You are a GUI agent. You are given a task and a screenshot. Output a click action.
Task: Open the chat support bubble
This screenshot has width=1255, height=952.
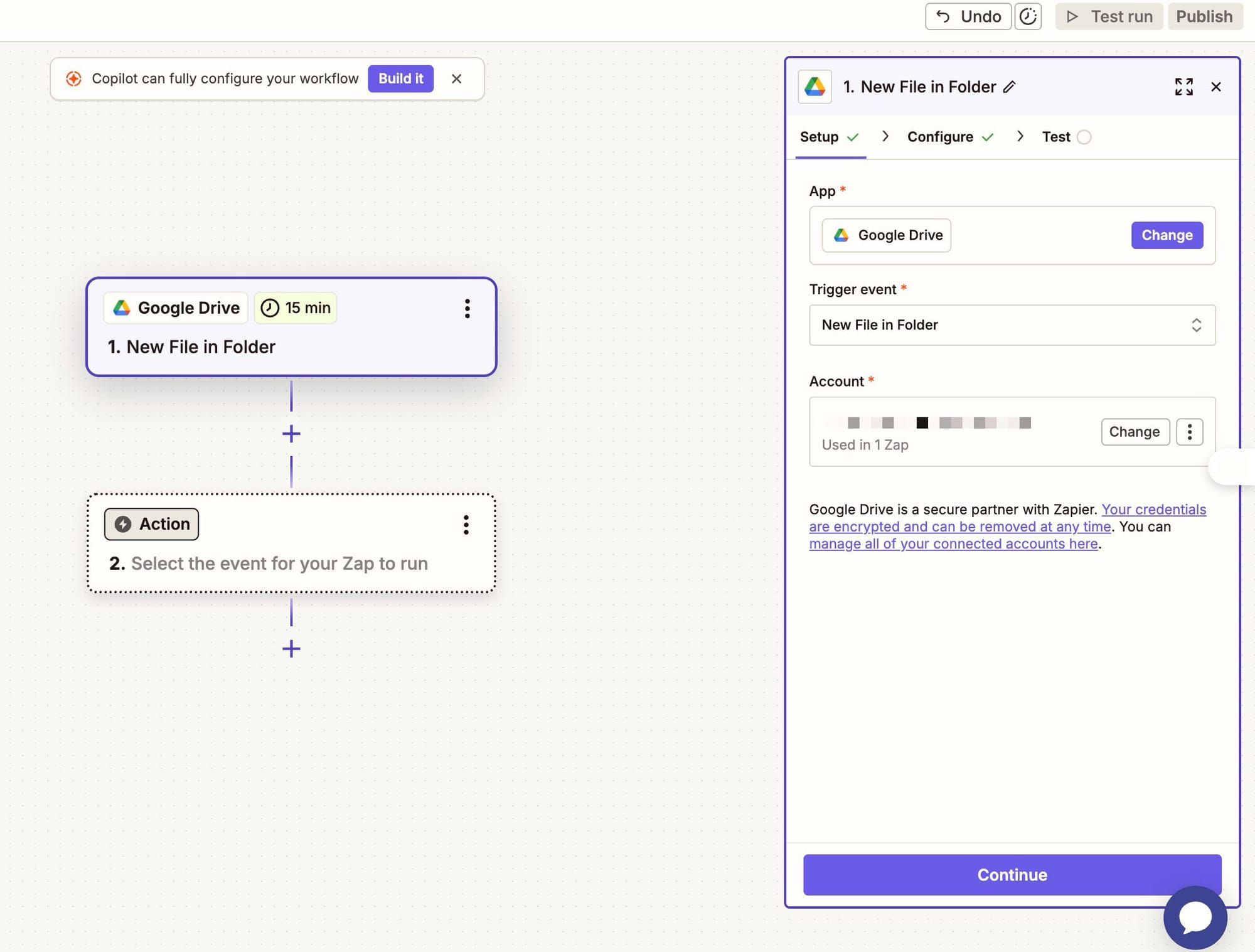(x=1195, y=917)
